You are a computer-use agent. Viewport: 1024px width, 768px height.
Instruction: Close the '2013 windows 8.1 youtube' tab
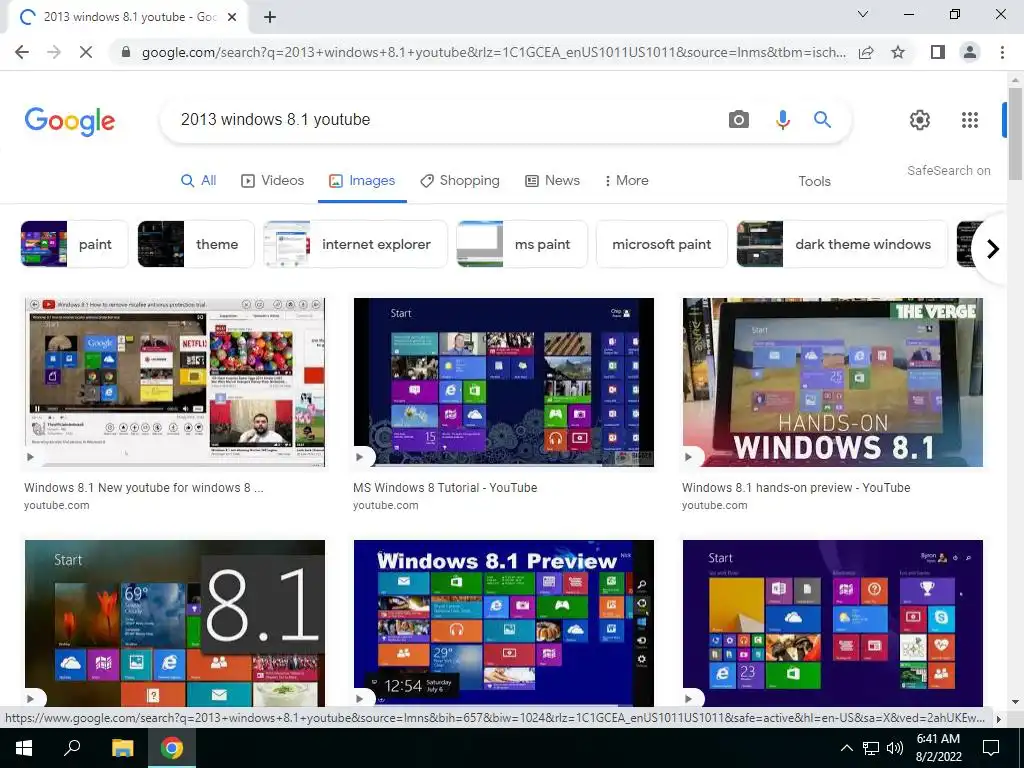[232, 17]
